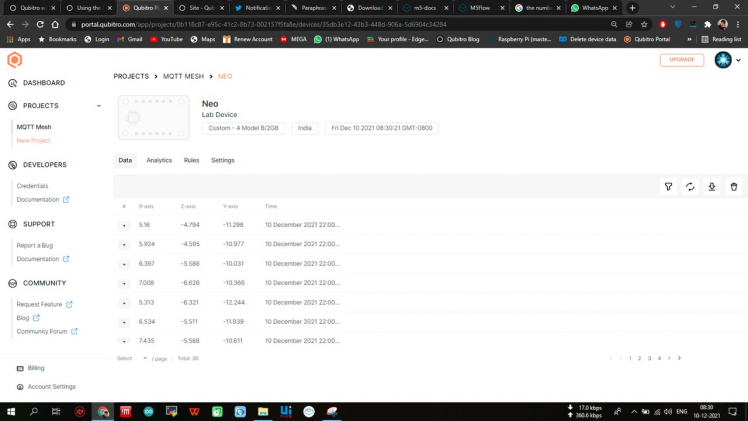Click the UPGRADE button
This screenshot has width=748, height=421.
coord(682,60)
